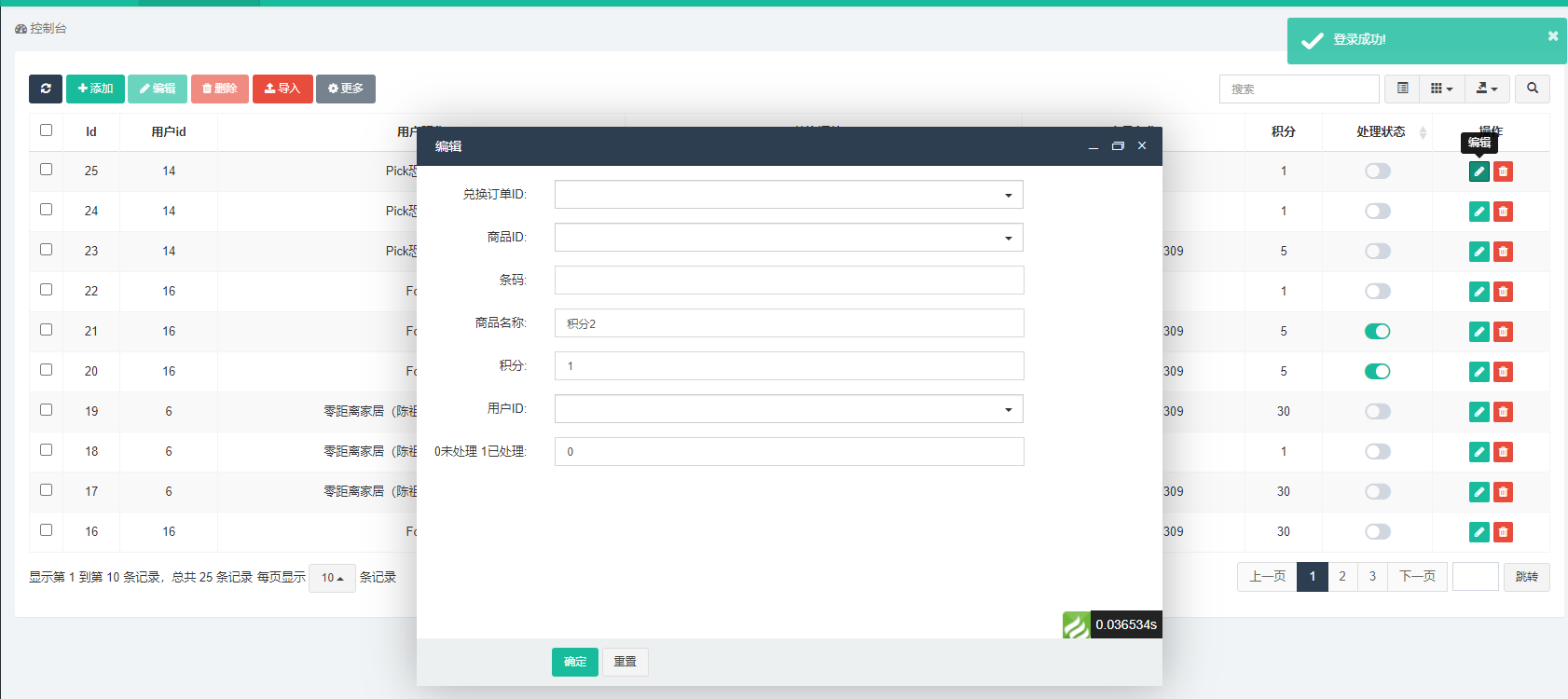Delete record with Id 21
The height and width of the screenshot is (699, 1568).
(x=1503, y=332)
